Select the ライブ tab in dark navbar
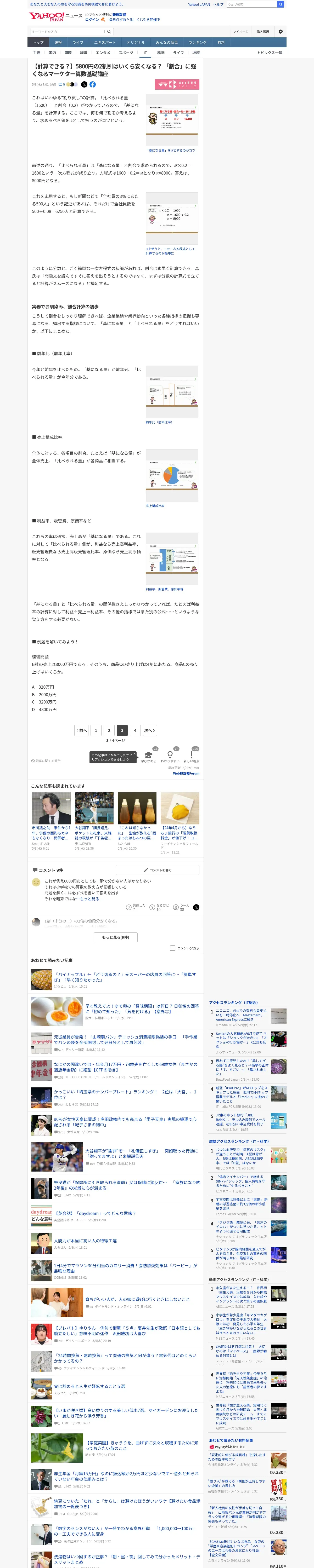 click(78, 43)
